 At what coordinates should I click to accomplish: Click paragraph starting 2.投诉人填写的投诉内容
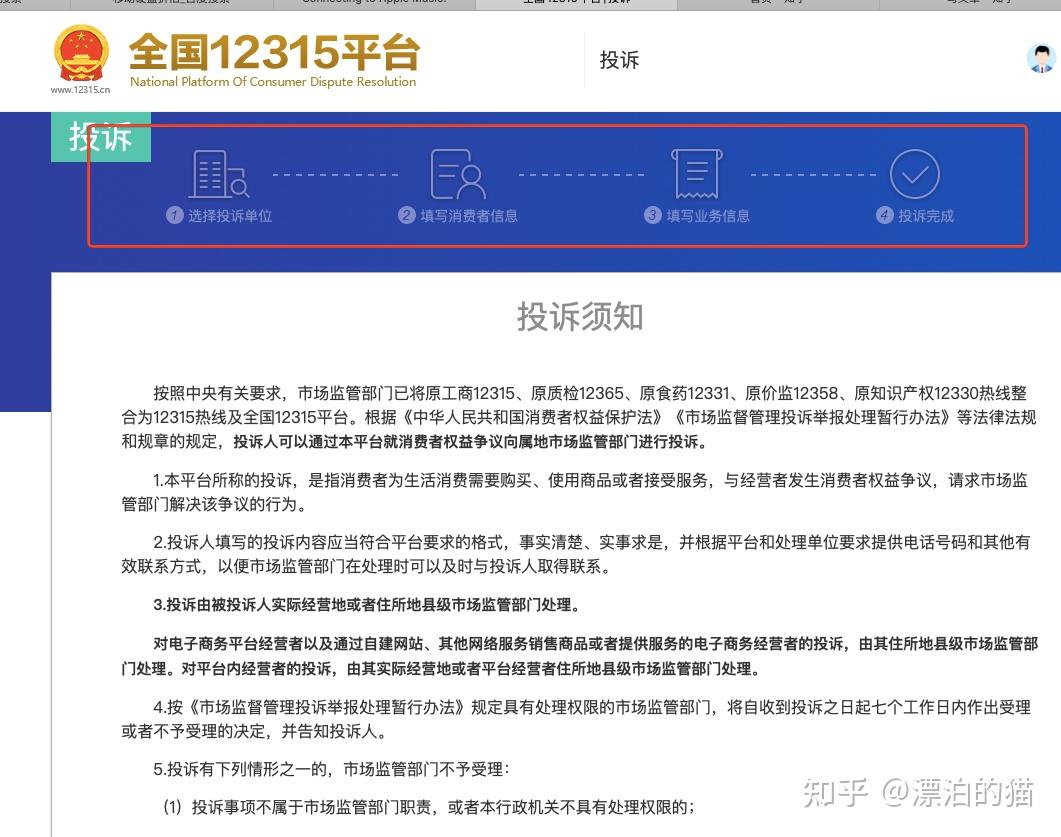576,554
